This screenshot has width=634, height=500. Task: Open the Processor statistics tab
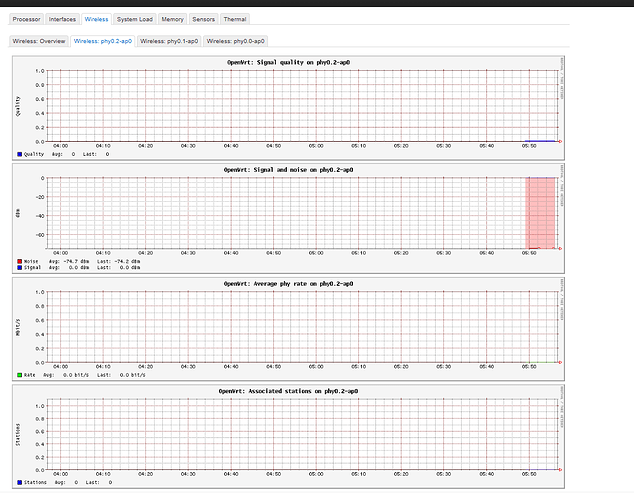(x=27, y=19)
